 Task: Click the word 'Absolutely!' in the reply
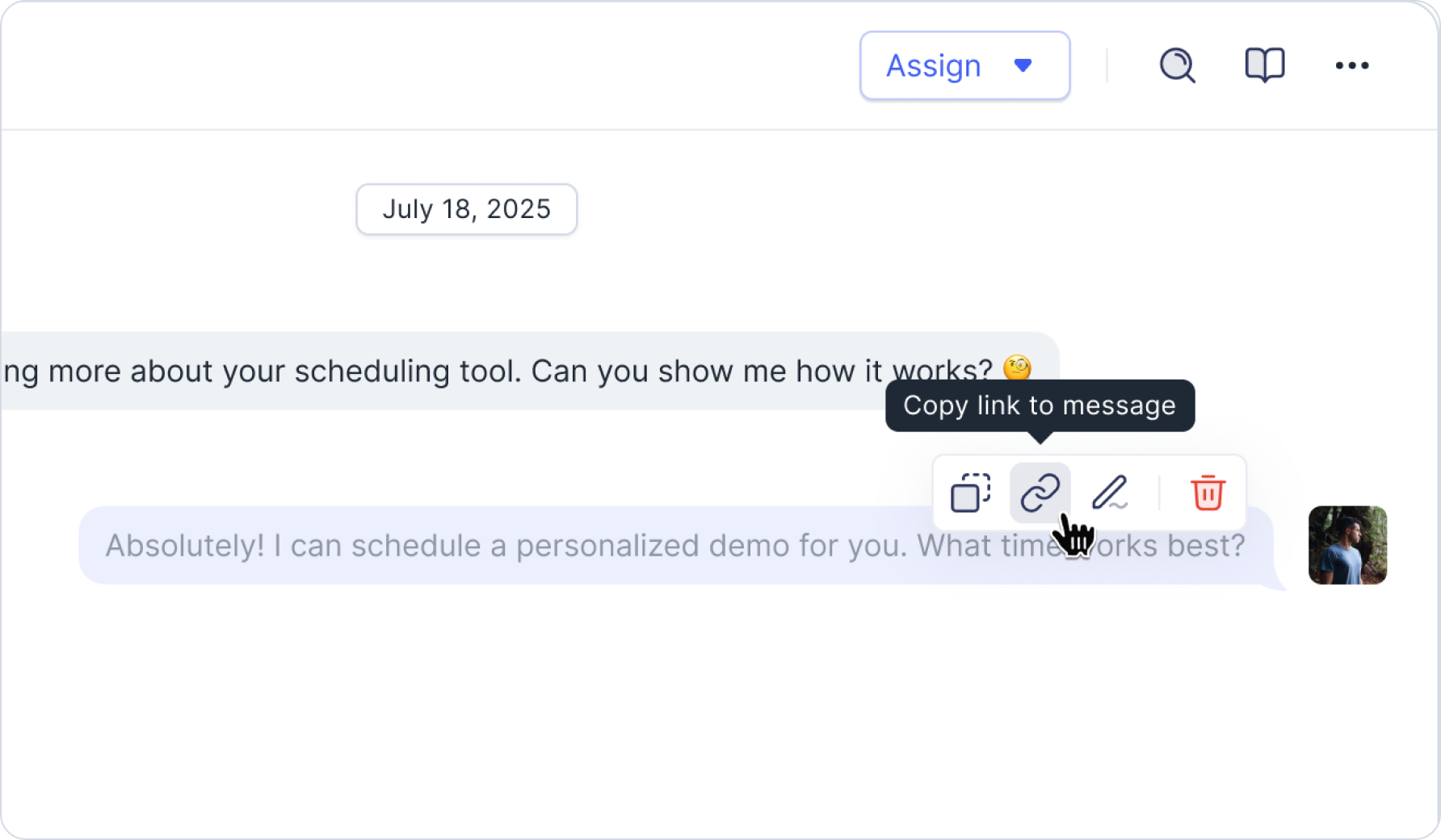click(185, 546)
